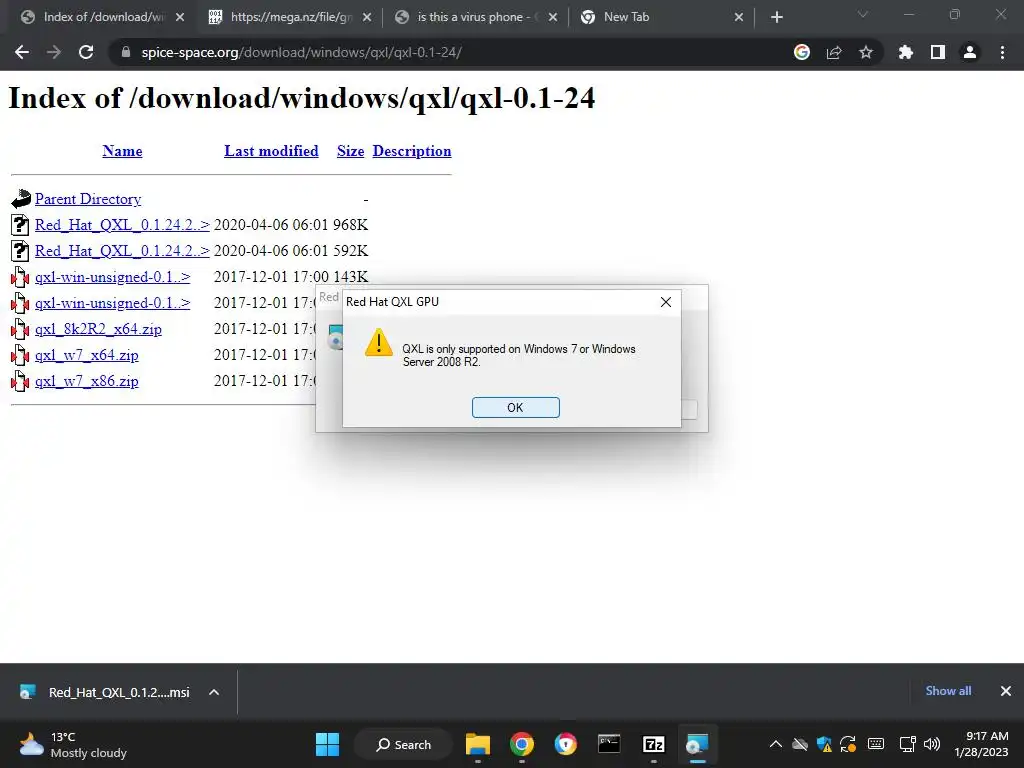Viewport: 1024px width, 768px height.
Task: Click the site security padlock icon
Action: pos(125,52)
